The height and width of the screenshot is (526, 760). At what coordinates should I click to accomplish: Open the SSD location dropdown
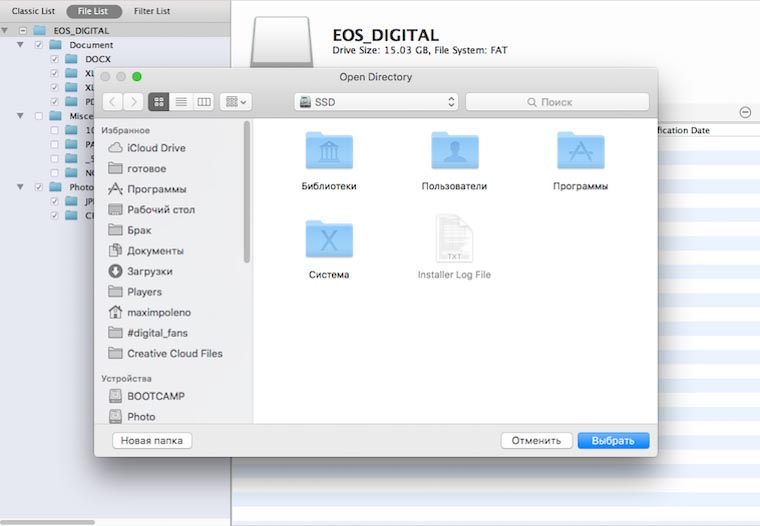pyautogui.click(x=376, y=102)
